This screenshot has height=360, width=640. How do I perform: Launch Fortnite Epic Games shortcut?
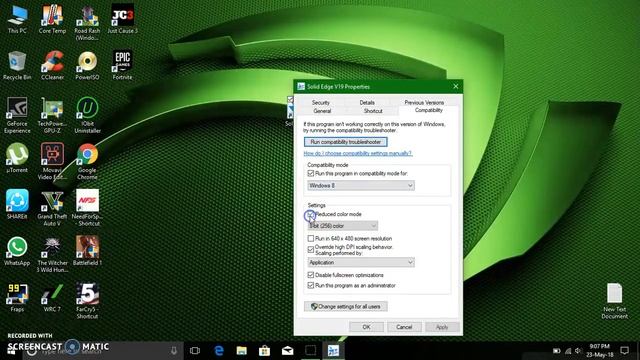click(122, 65)
